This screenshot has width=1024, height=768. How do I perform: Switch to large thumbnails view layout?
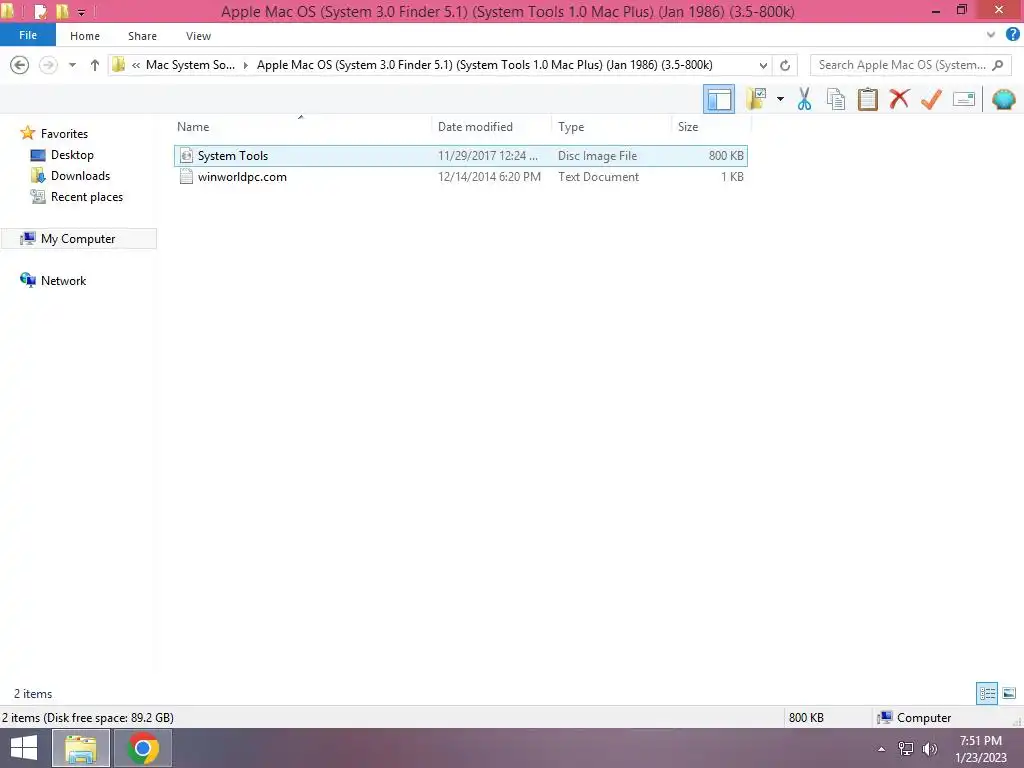(x=1009, y=693)
